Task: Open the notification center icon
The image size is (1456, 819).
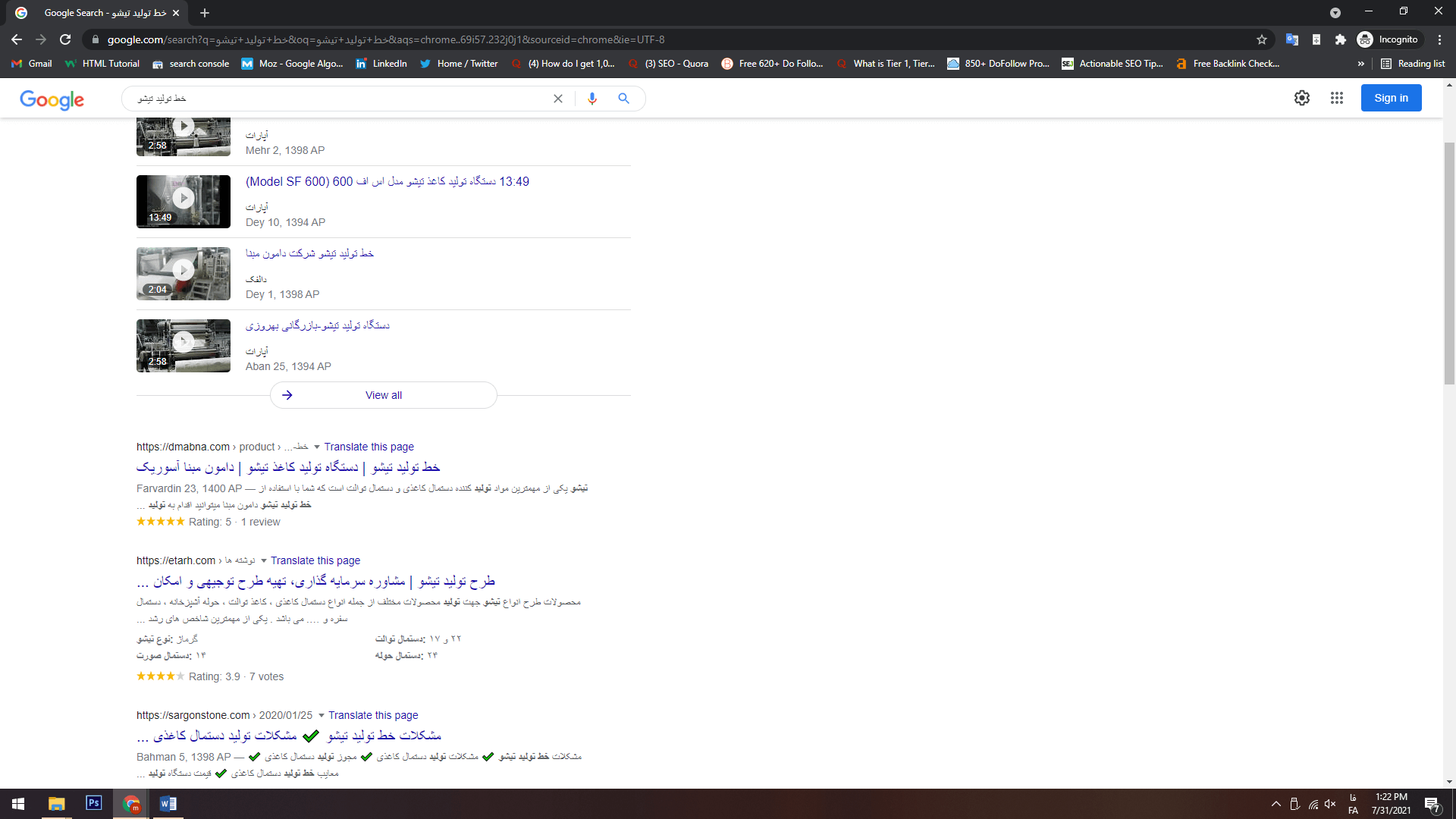Action: point(1432,804)
